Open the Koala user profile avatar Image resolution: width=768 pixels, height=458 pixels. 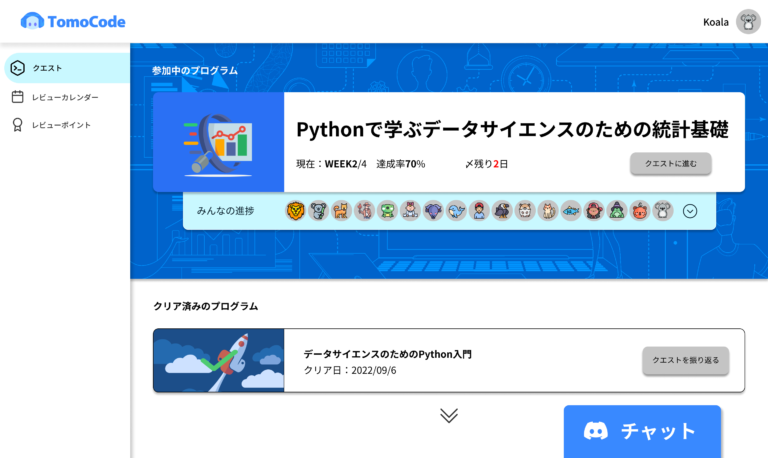[748, 22]
